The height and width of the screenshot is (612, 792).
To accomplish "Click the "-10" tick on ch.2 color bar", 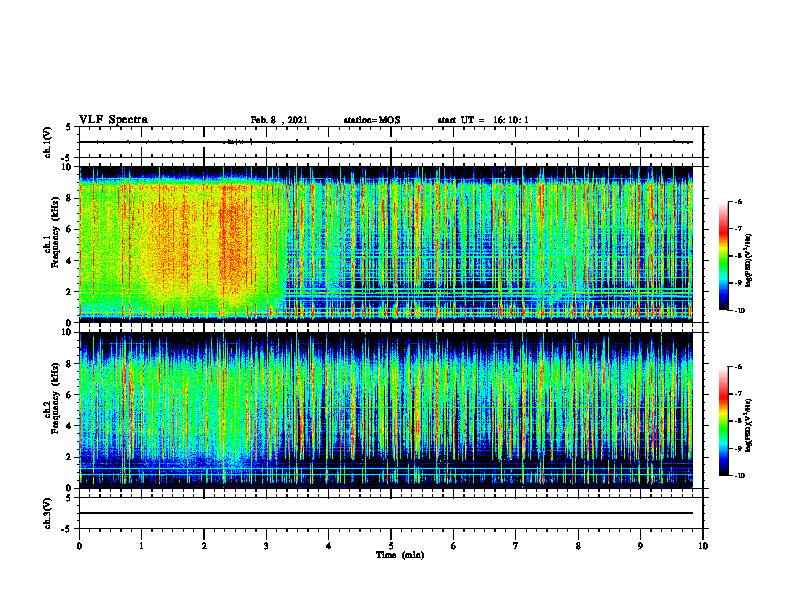I will click(739, 476).
